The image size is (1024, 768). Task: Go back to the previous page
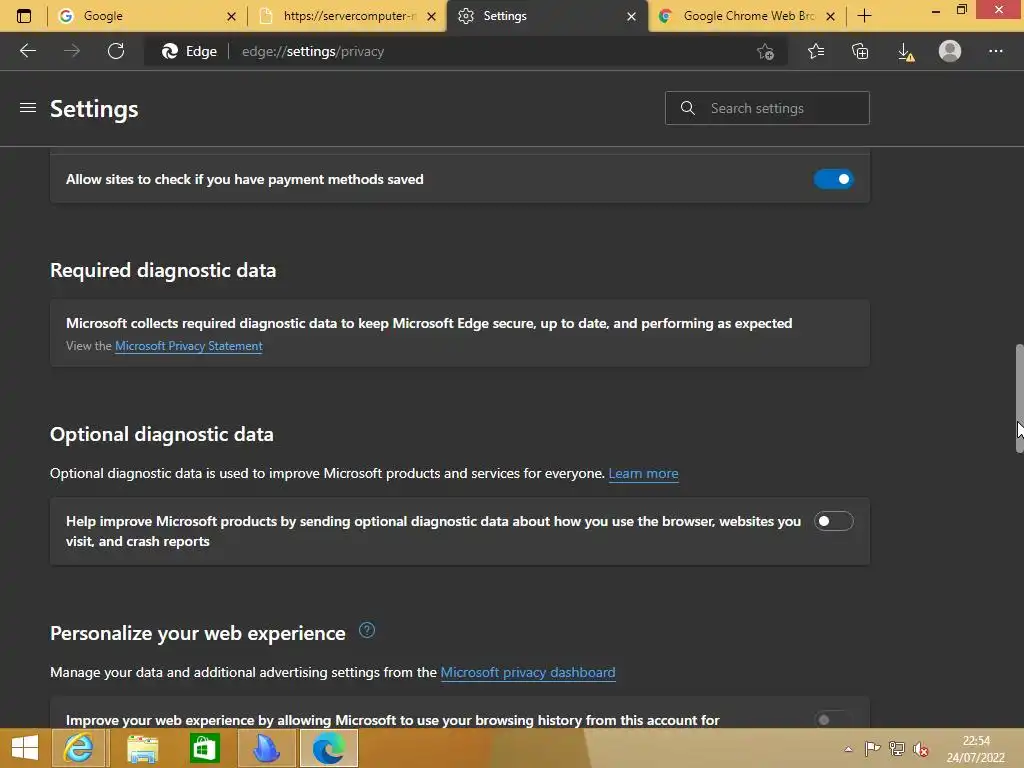coord(28,51)
